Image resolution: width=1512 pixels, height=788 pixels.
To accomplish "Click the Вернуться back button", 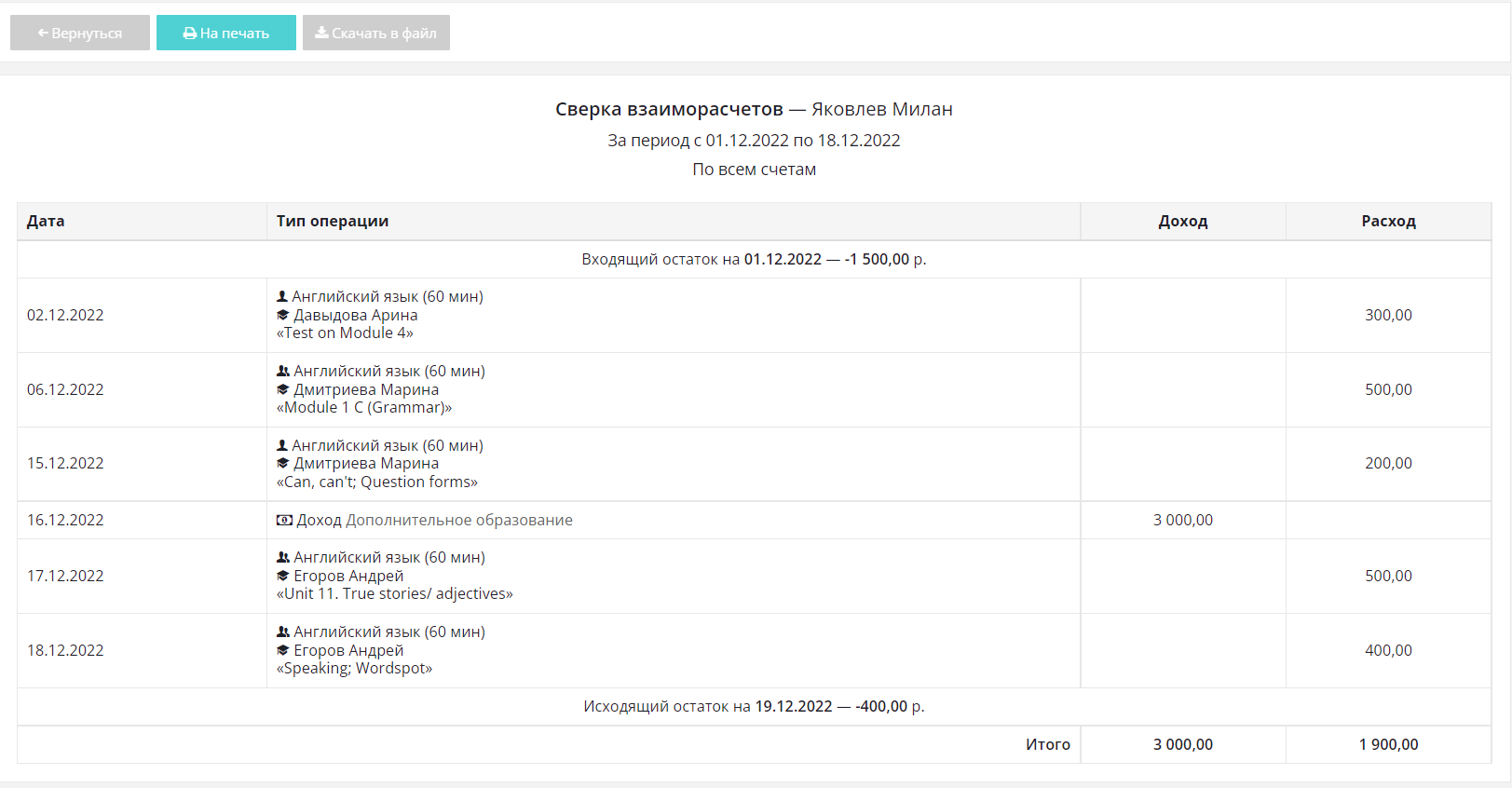I will click(80, 33).
